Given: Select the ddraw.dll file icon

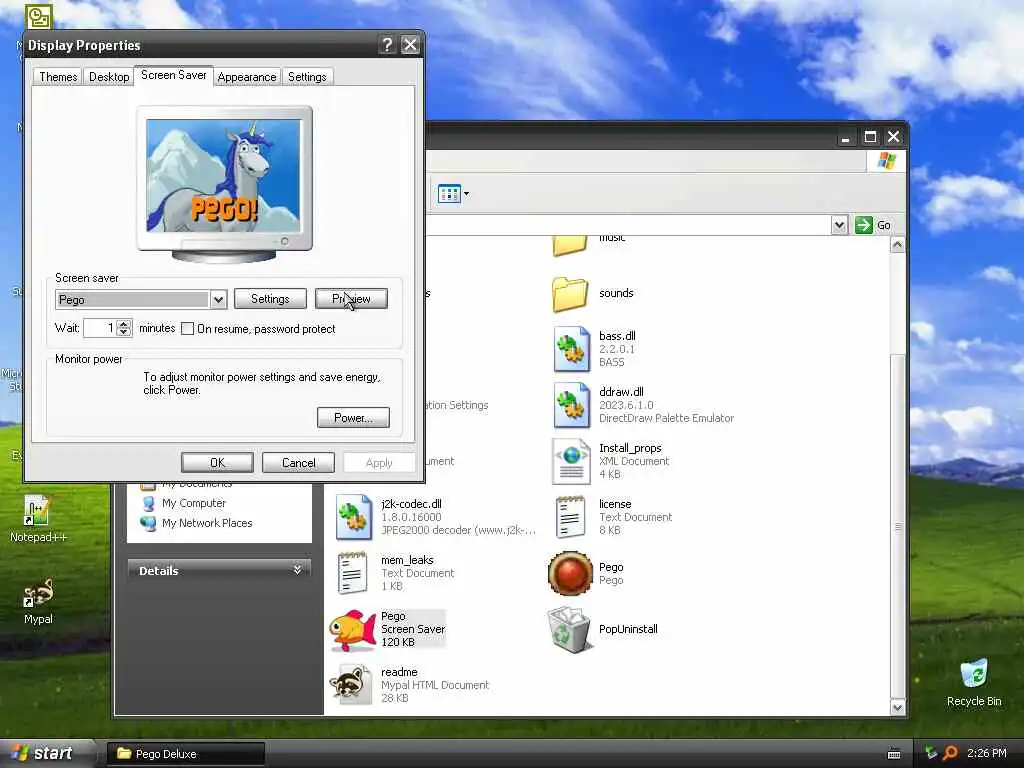Looking at the screenshot, I should pyautogui.click(x=571, y=405).
